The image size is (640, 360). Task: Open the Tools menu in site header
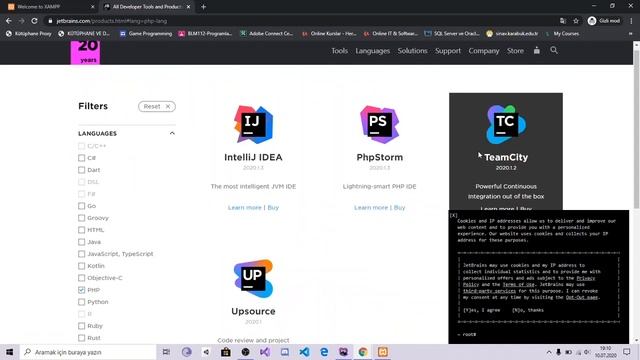339,51
